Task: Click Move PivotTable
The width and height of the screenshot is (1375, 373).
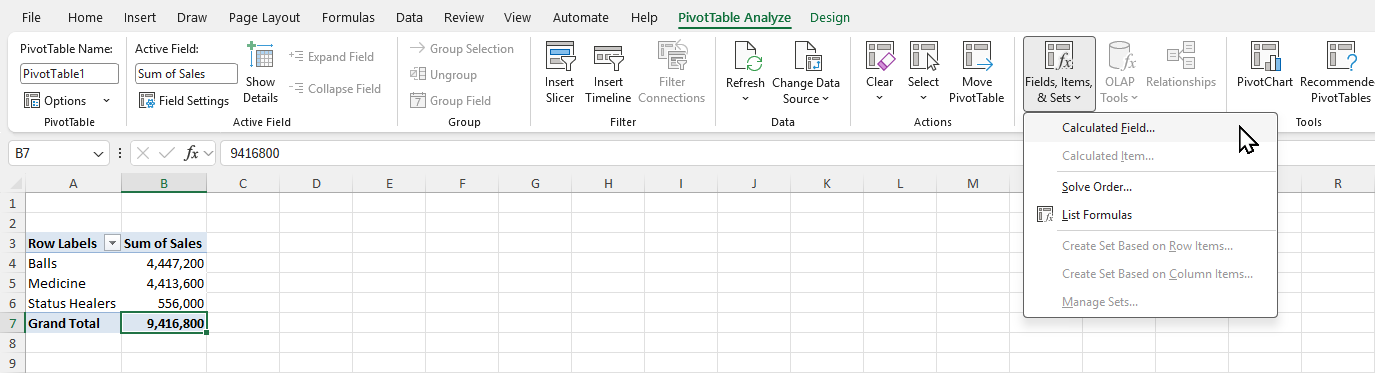Action: click(x=976, y=74)
